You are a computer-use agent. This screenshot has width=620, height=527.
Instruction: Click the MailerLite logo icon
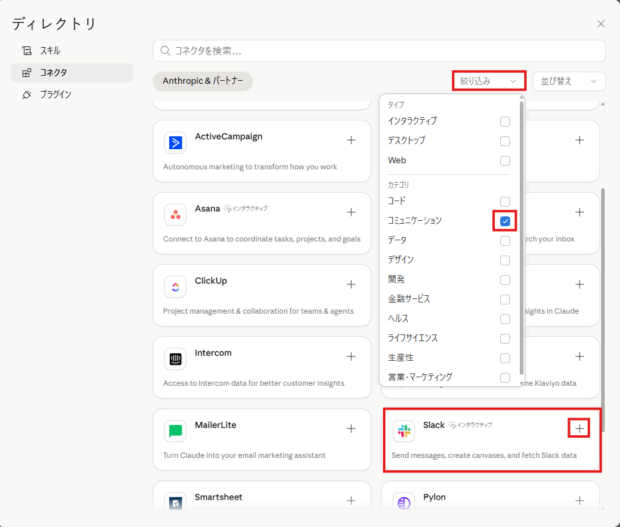(x=176, y=431)
